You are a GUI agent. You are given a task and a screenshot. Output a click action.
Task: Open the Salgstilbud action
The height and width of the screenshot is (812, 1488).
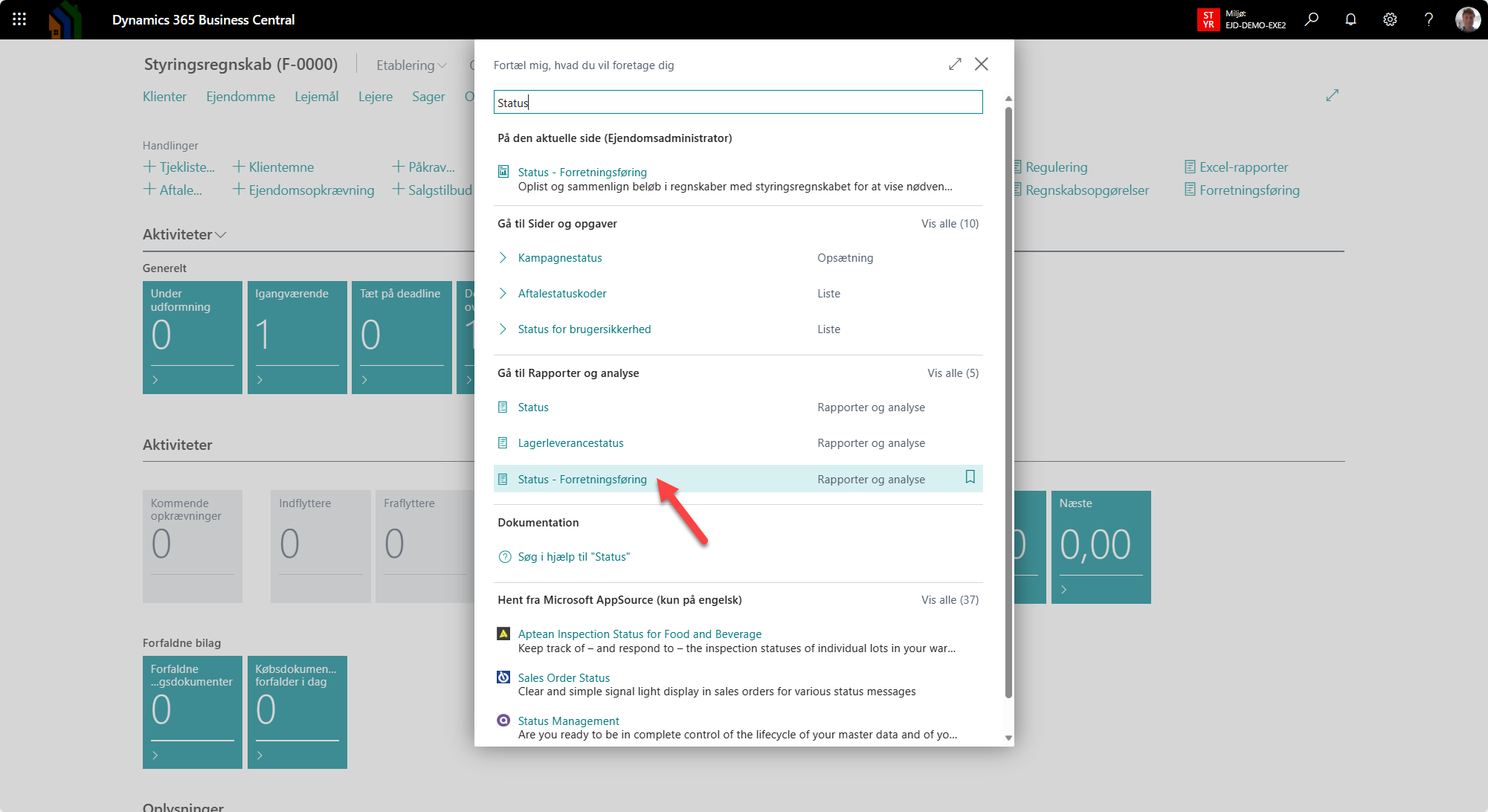pos(439,190)
